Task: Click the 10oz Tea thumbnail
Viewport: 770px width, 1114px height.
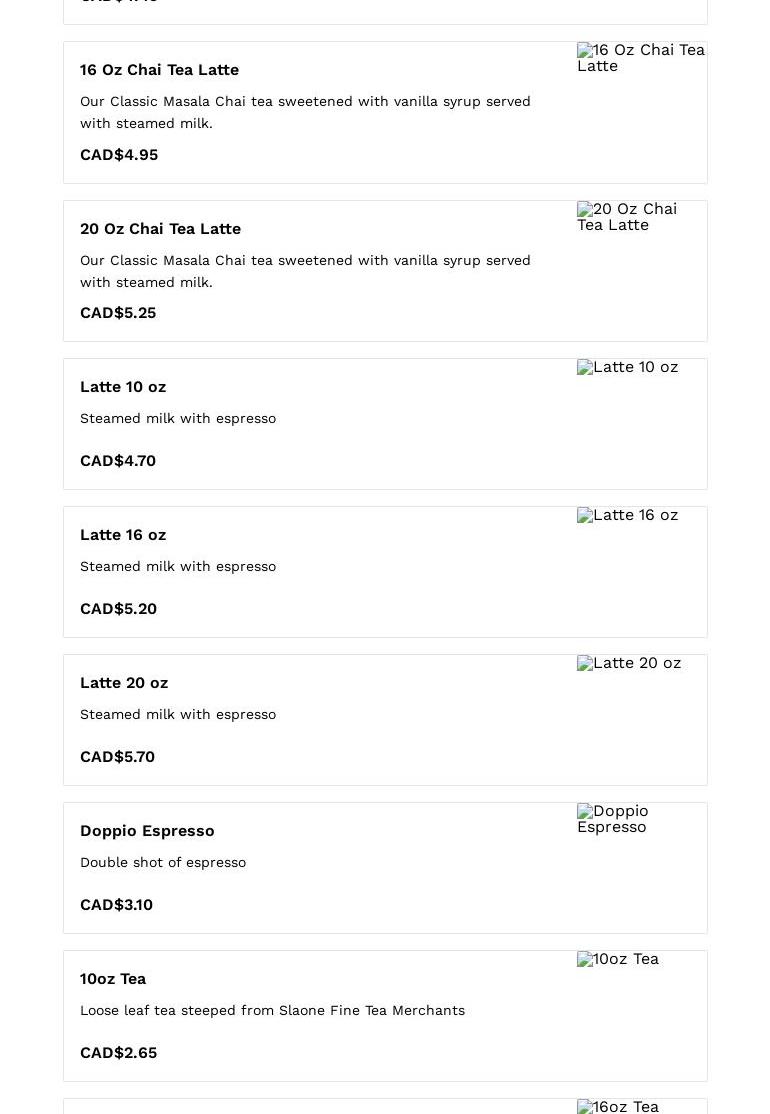Action: click(618, 959)
